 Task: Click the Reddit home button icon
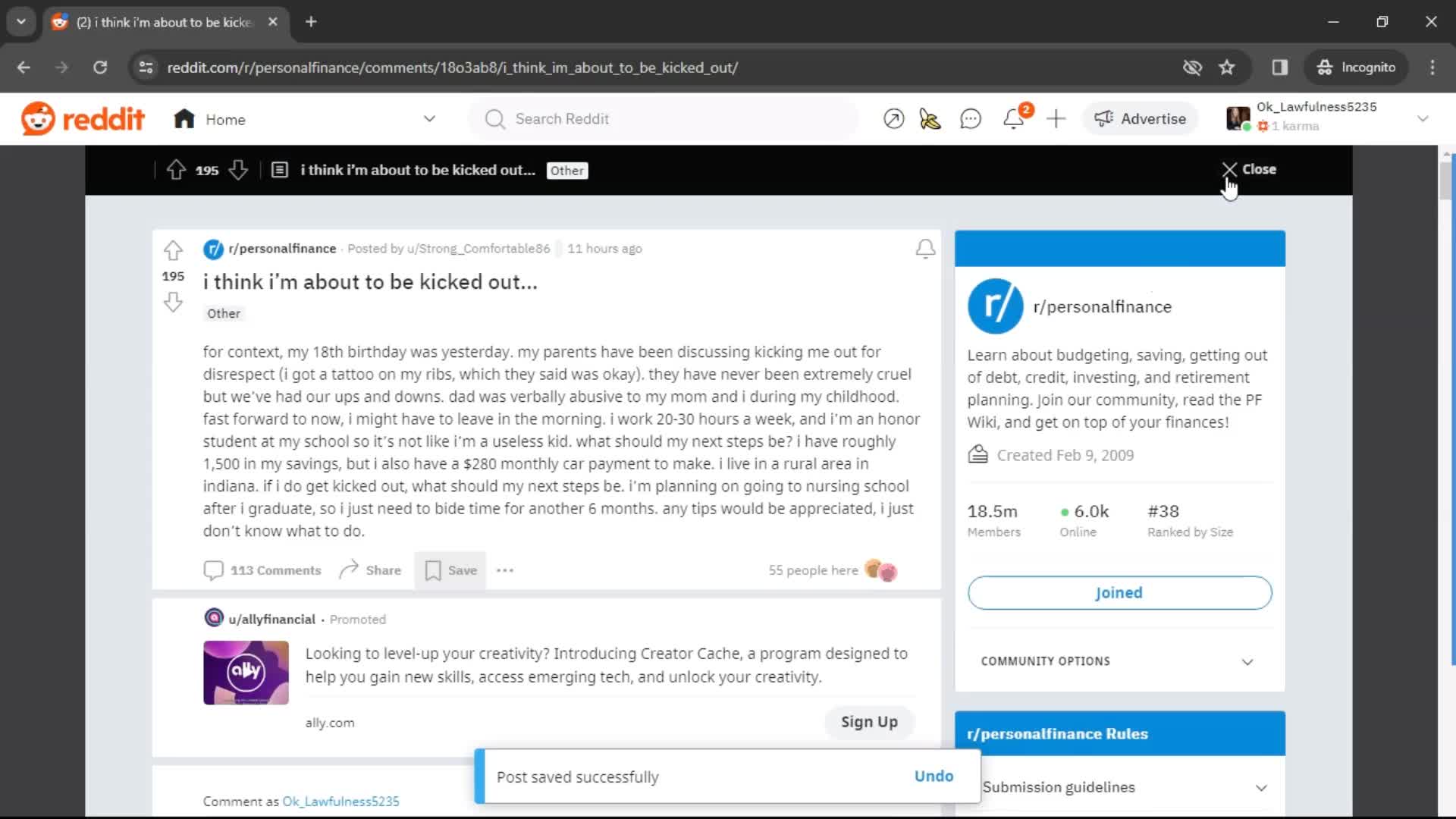[x=184, y=118]
